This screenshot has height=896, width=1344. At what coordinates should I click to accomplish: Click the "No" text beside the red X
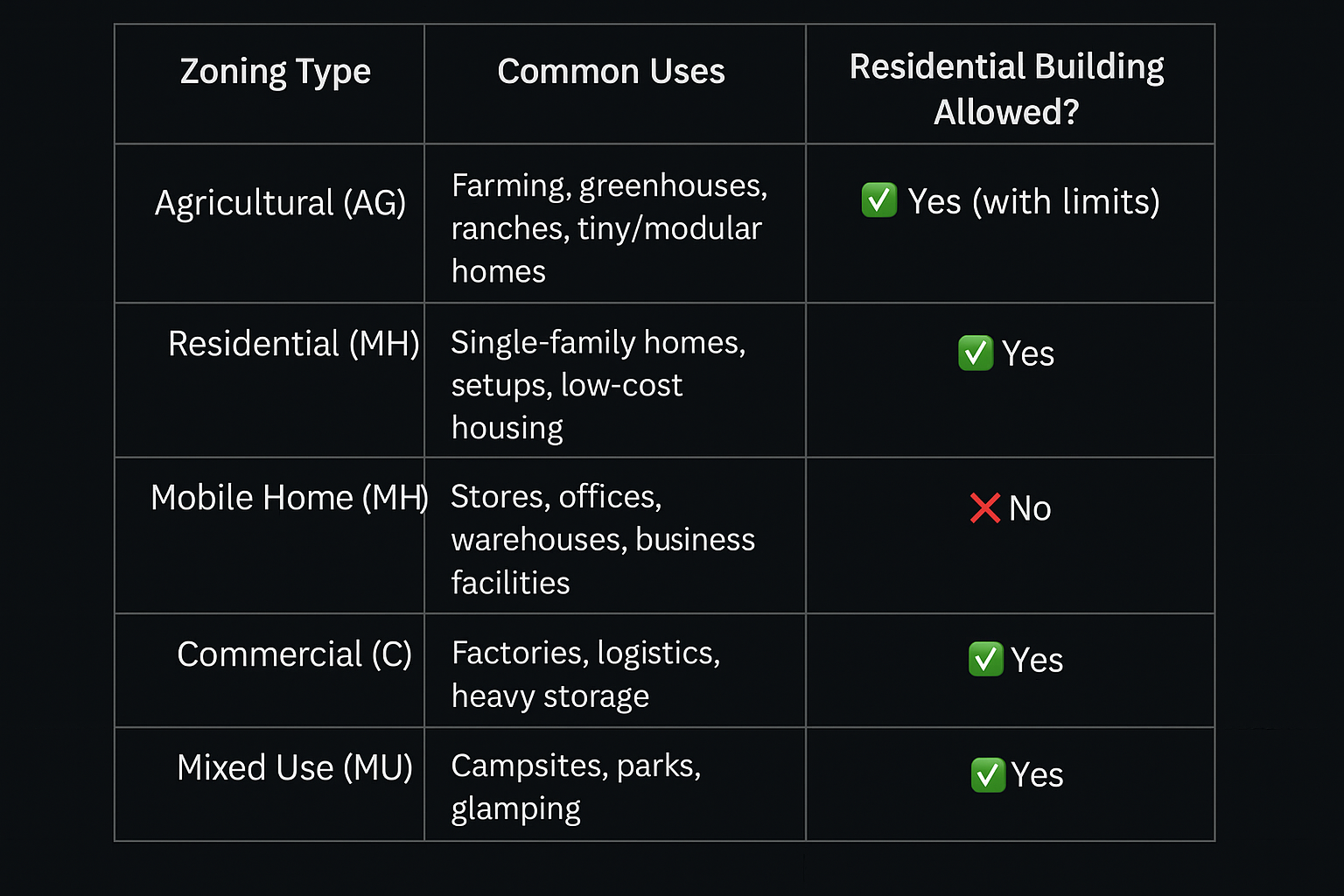[1030, 508]
